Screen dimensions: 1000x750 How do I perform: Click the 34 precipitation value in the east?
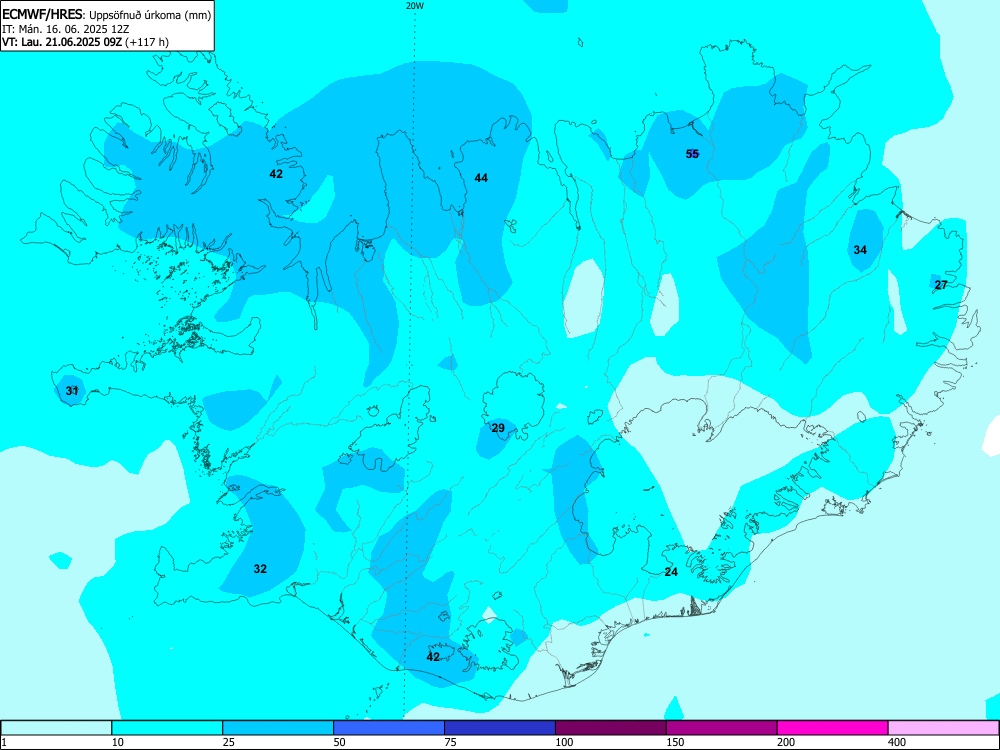(860, 250)
